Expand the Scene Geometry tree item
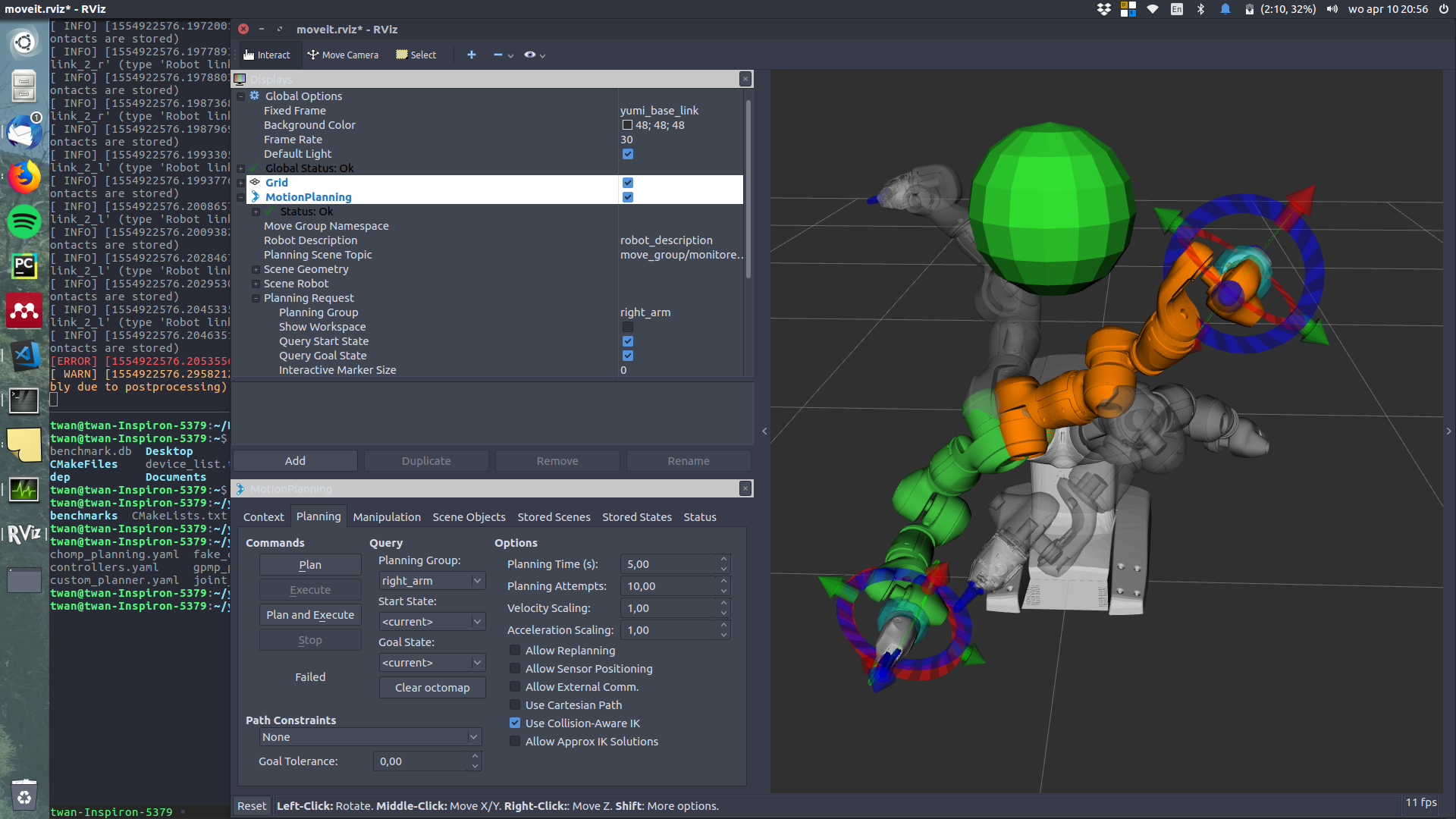1456x819 pixels. pyautogui.click(x=256, y=270)
